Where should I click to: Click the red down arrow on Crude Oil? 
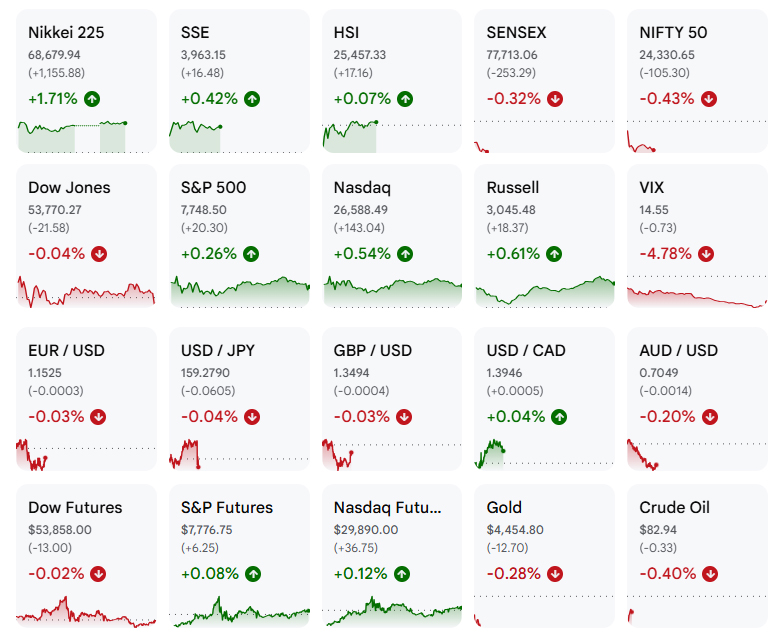[x=710, y=574]
